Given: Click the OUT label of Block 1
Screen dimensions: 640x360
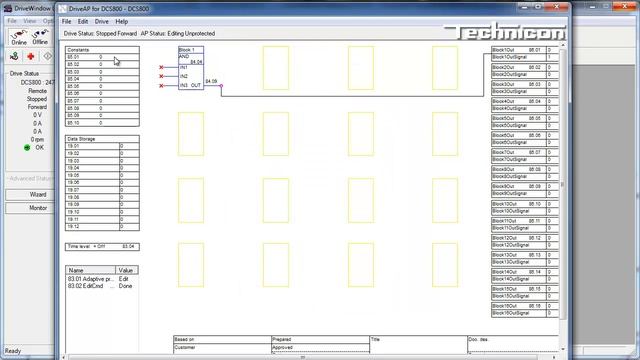Looking at the screenshot, I should pos(196,85).
